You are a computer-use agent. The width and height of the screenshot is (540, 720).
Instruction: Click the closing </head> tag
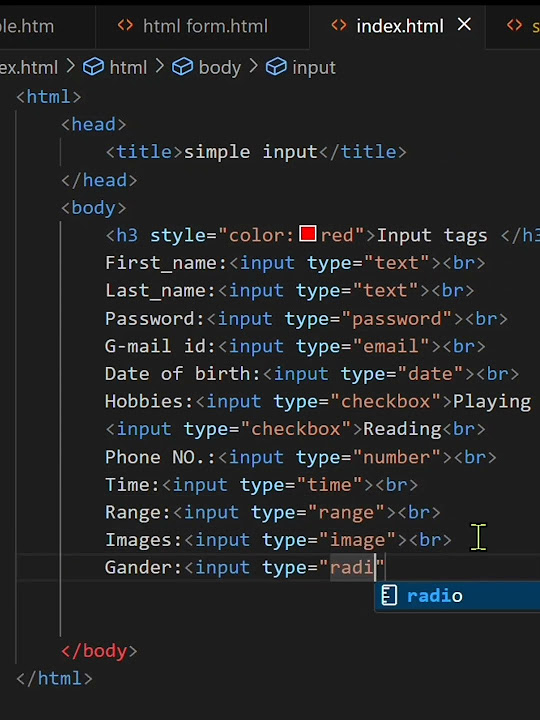[99, 180]
